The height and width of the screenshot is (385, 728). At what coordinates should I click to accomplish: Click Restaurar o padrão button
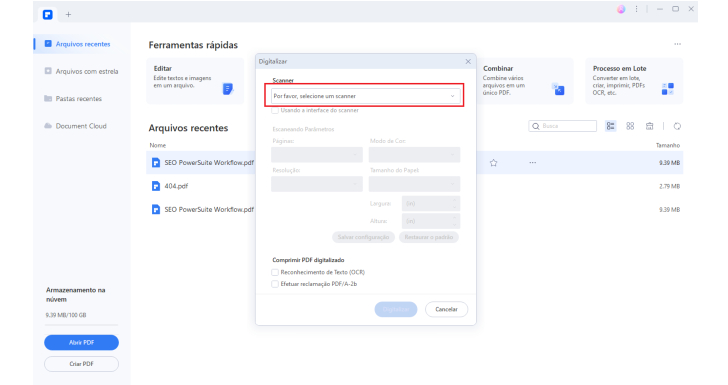pos(429,237)
